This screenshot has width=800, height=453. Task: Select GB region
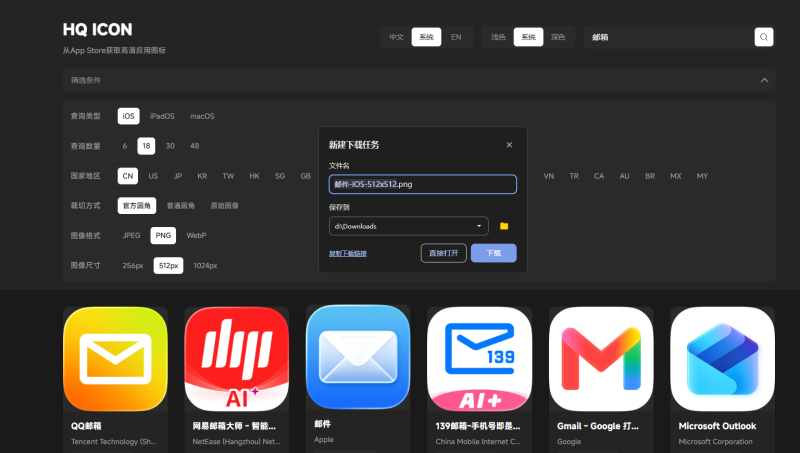point(306,175)
